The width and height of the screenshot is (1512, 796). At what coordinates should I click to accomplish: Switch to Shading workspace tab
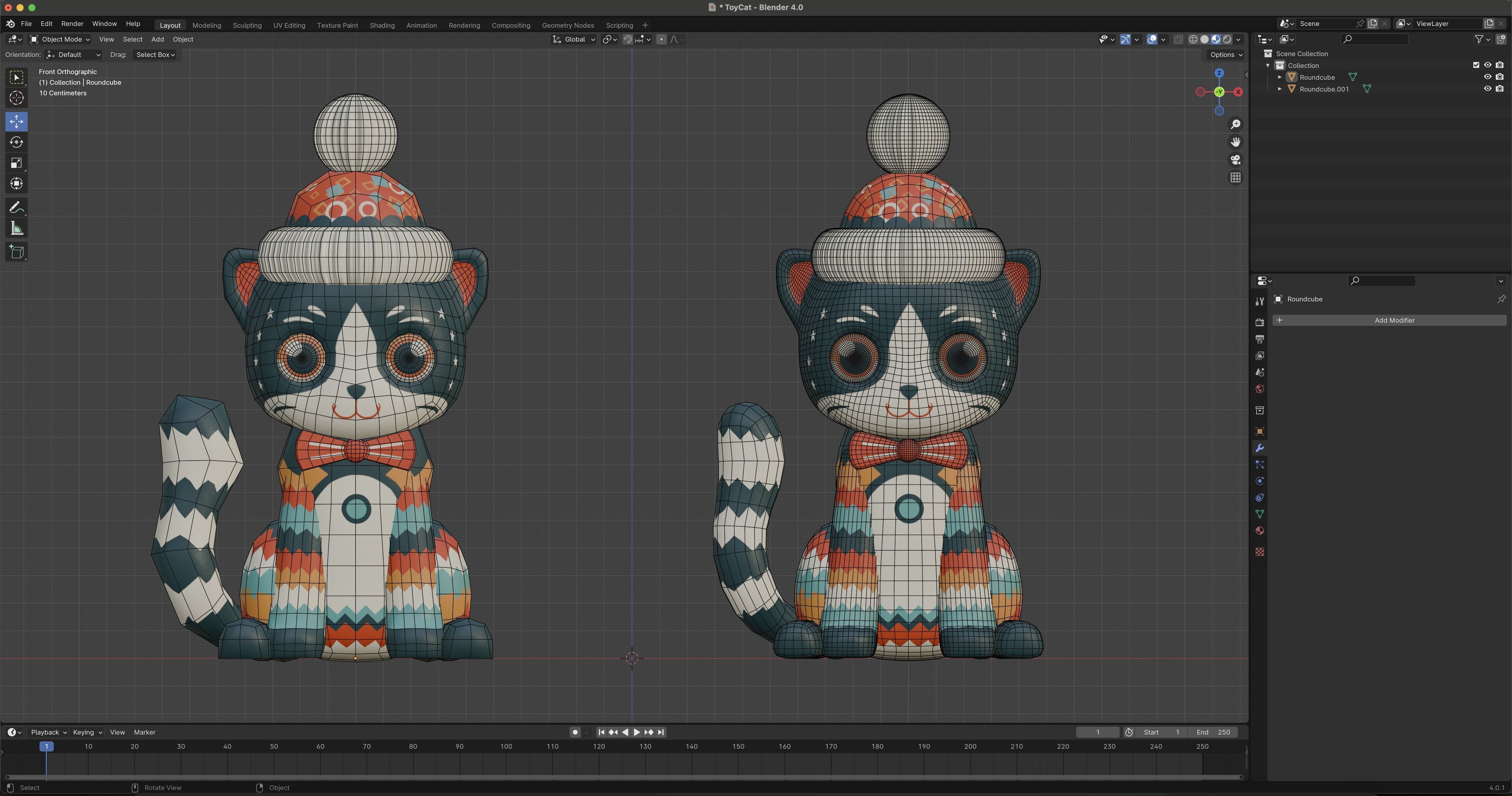382,25
